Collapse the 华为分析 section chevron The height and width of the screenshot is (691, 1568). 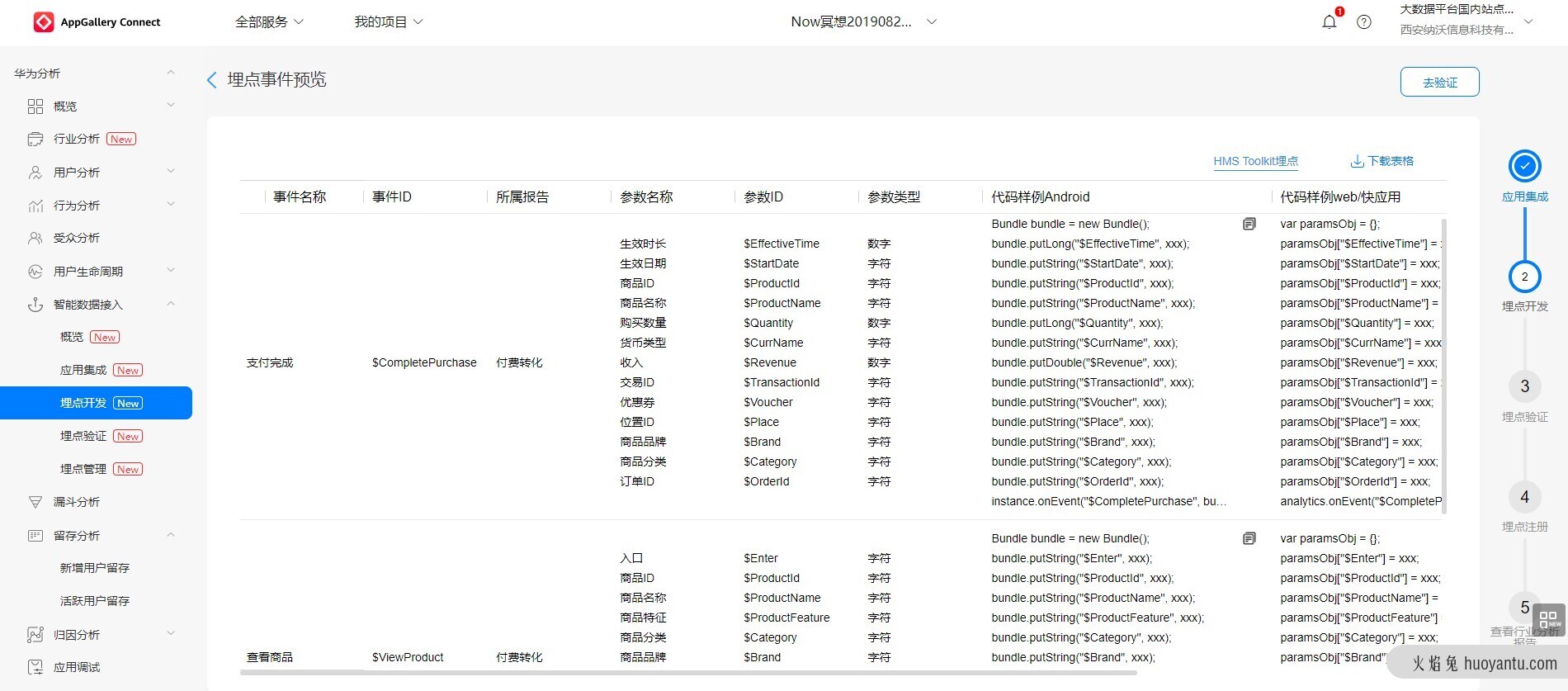pos(171,73)
